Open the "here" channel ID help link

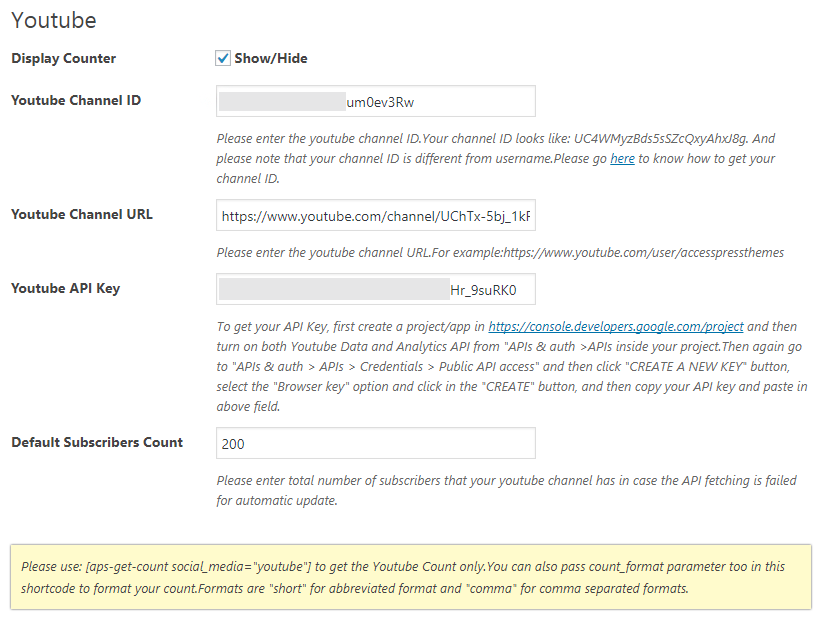coord(622,159)
